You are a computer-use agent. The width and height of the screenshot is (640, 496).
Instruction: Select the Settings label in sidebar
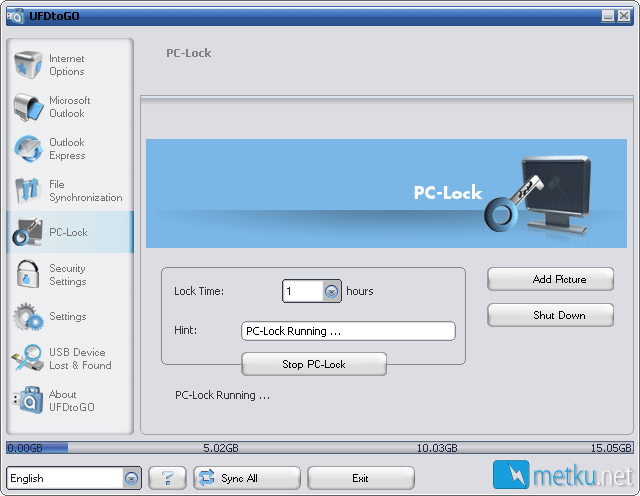68,316
